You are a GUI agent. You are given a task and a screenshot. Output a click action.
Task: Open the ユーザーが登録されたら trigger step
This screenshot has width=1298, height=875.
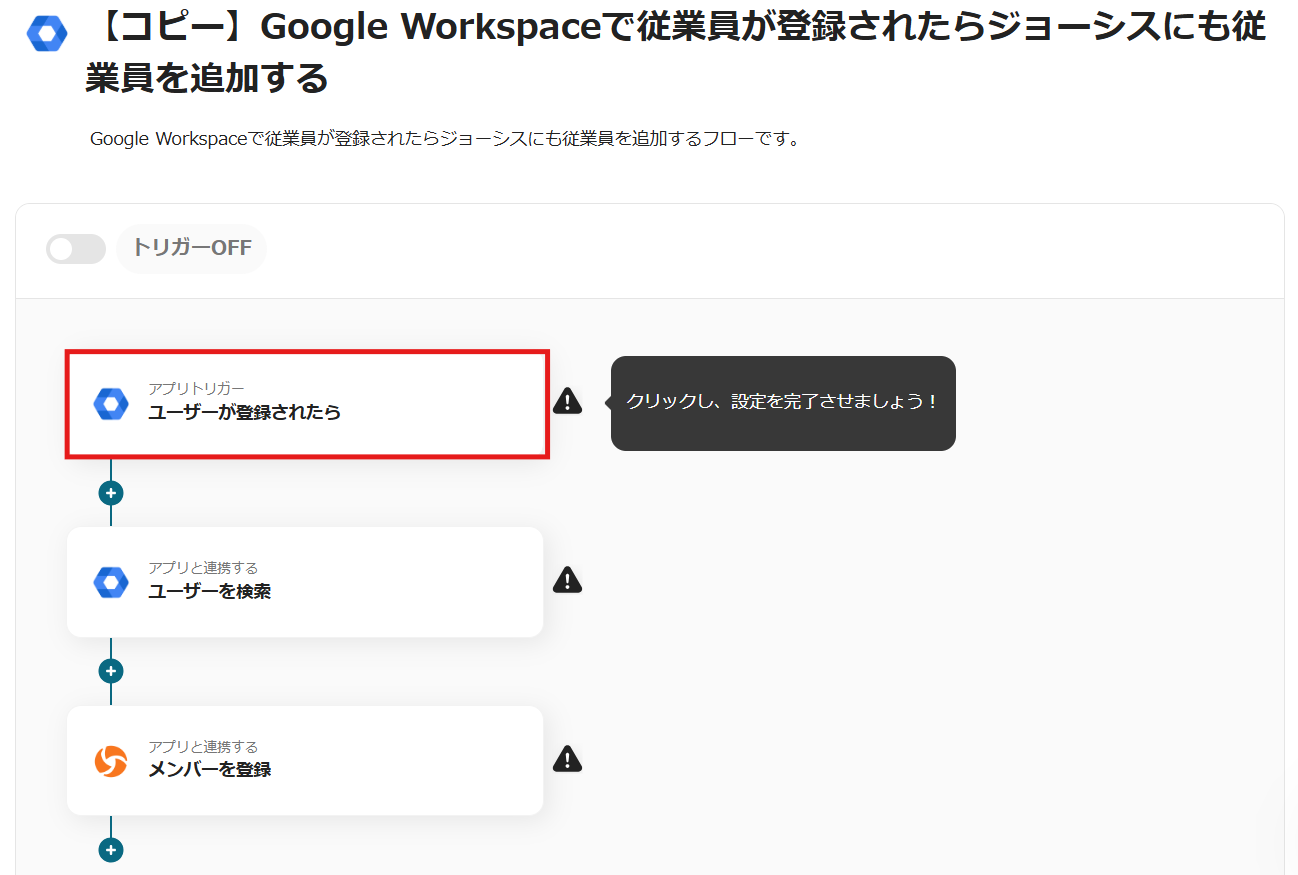tap(307, 404)
